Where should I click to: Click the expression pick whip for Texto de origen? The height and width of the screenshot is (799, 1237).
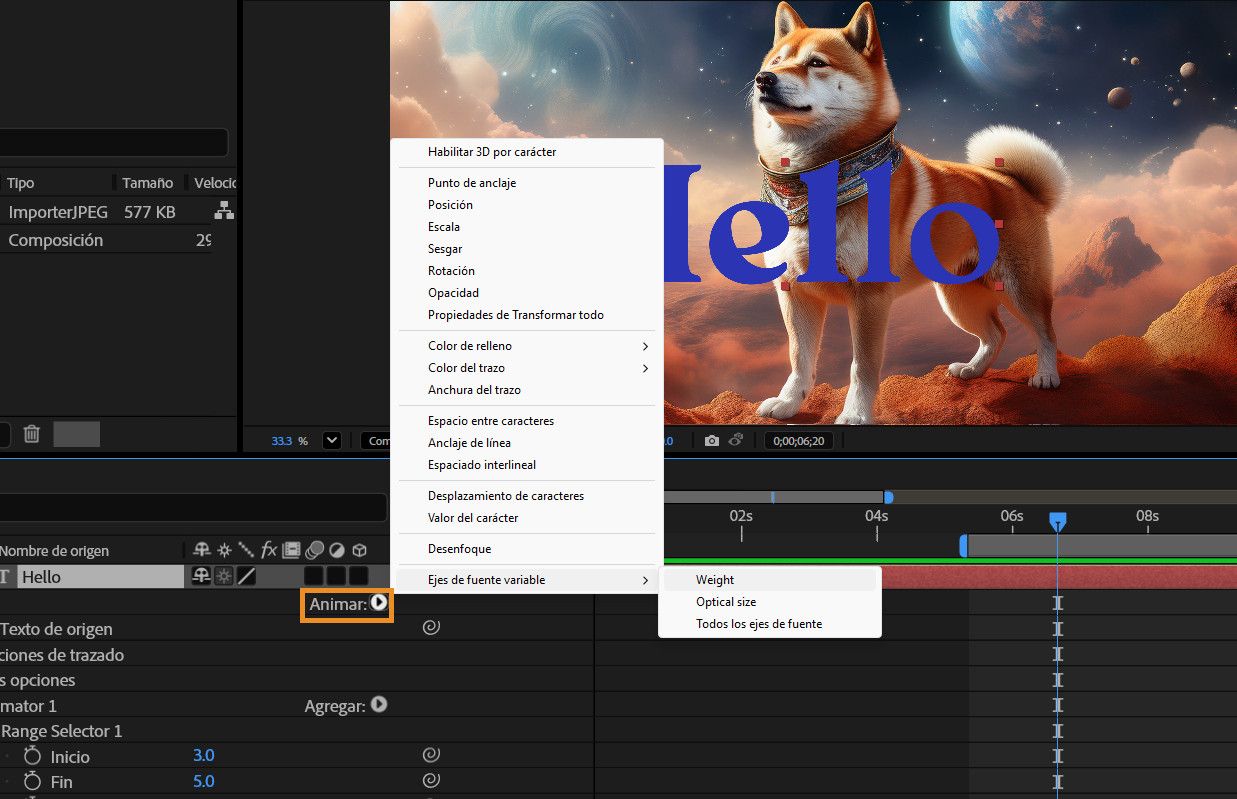[431, 628]
